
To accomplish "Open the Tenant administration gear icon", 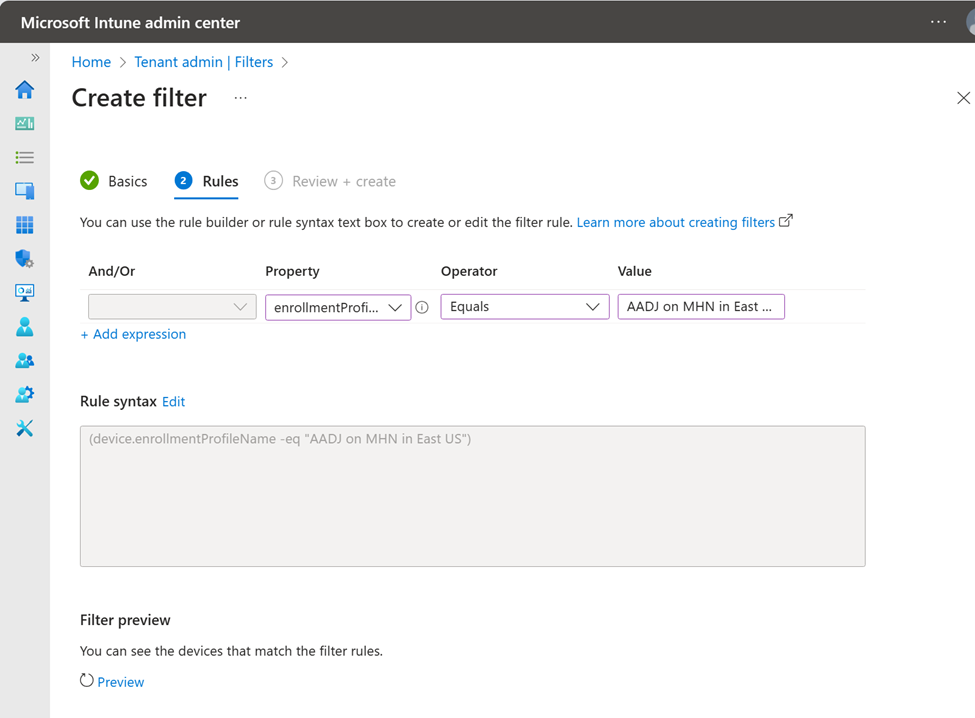I will pos(25,395).
